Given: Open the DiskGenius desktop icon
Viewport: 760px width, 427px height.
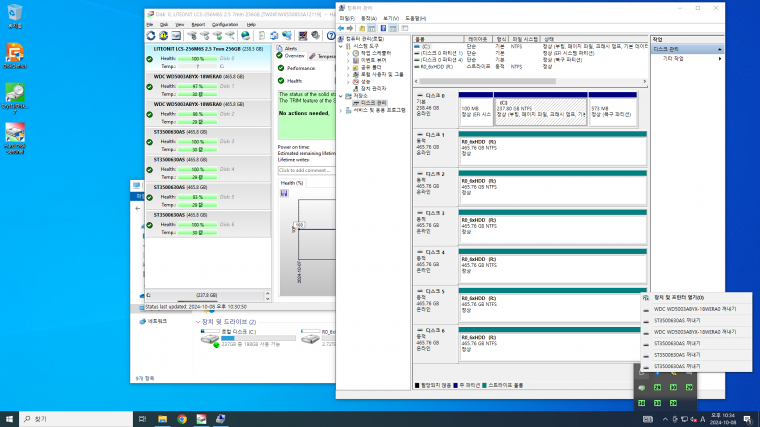Looking at the screenshot, I should 15,56.
